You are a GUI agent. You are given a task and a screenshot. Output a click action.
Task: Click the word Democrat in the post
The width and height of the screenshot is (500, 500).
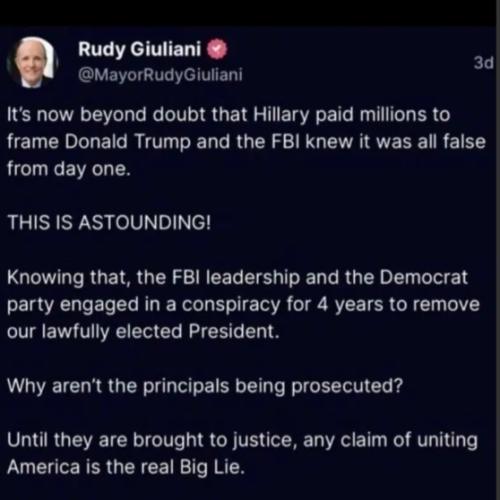[423, 277]
